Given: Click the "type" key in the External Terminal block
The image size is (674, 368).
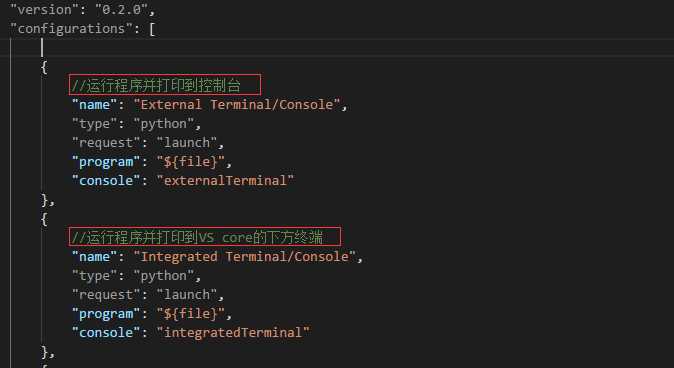Looking at the screenshot, I should click(x=94, y=124).
